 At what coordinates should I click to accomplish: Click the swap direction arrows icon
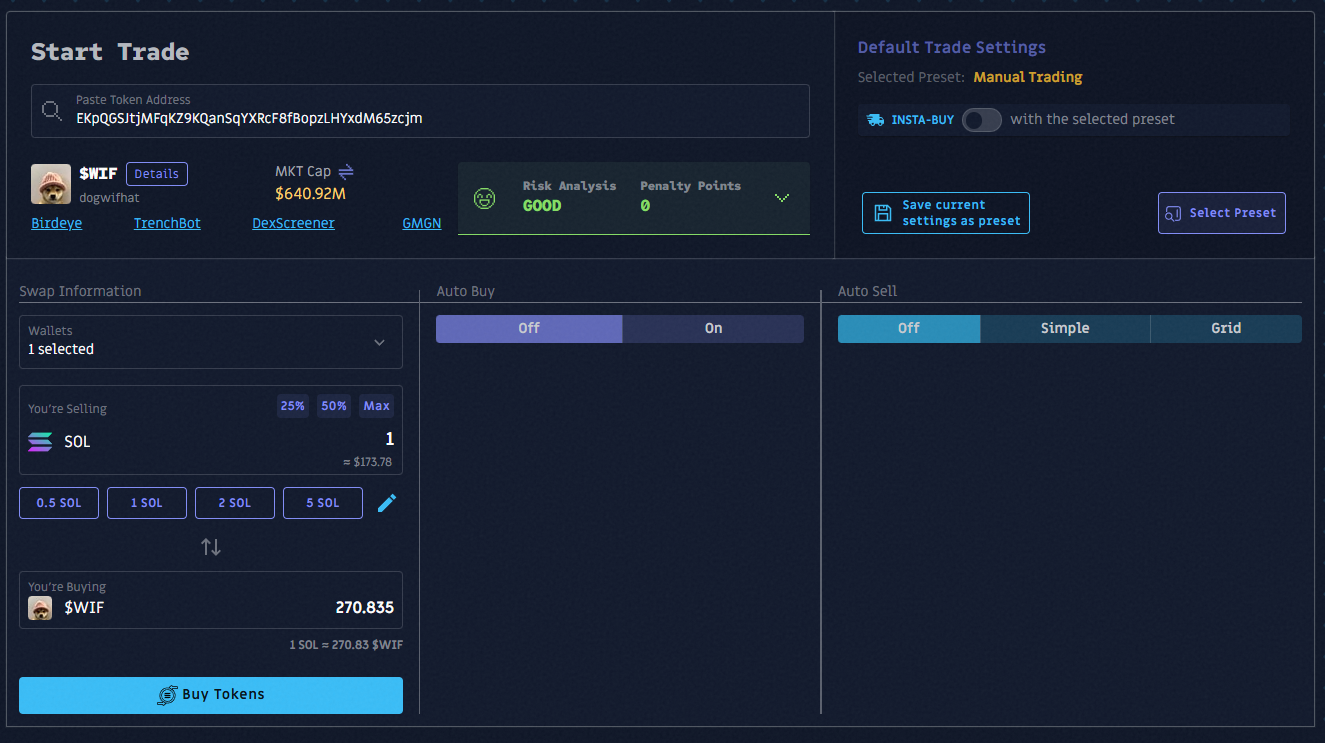tap(211, 547)
